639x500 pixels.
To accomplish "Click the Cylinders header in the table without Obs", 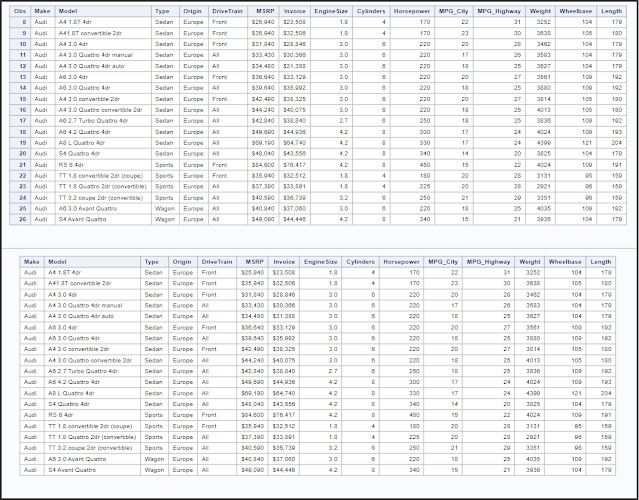I will (x=360, y=262).
